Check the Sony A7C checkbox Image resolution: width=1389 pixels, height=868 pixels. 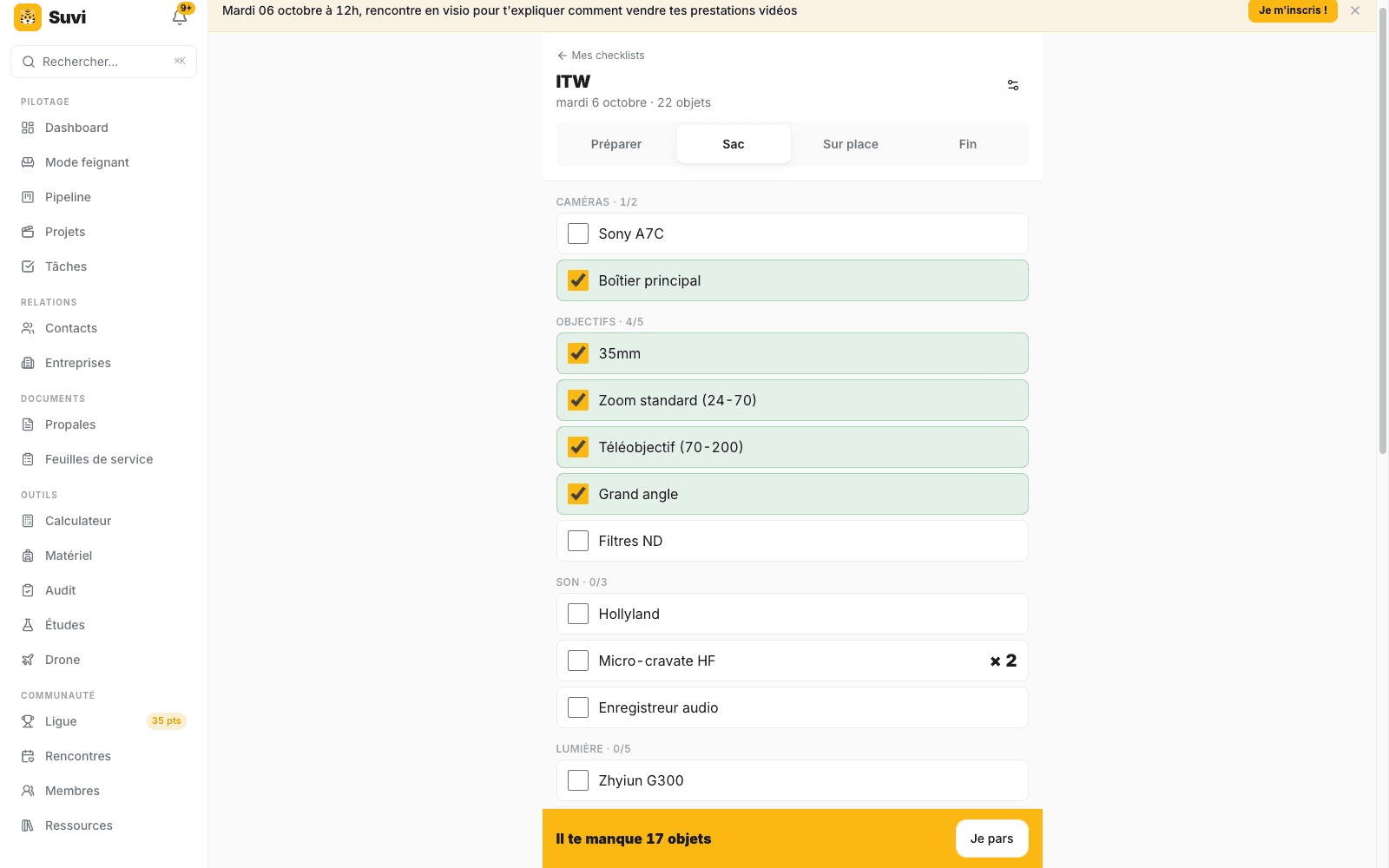[x=578, y=233]
